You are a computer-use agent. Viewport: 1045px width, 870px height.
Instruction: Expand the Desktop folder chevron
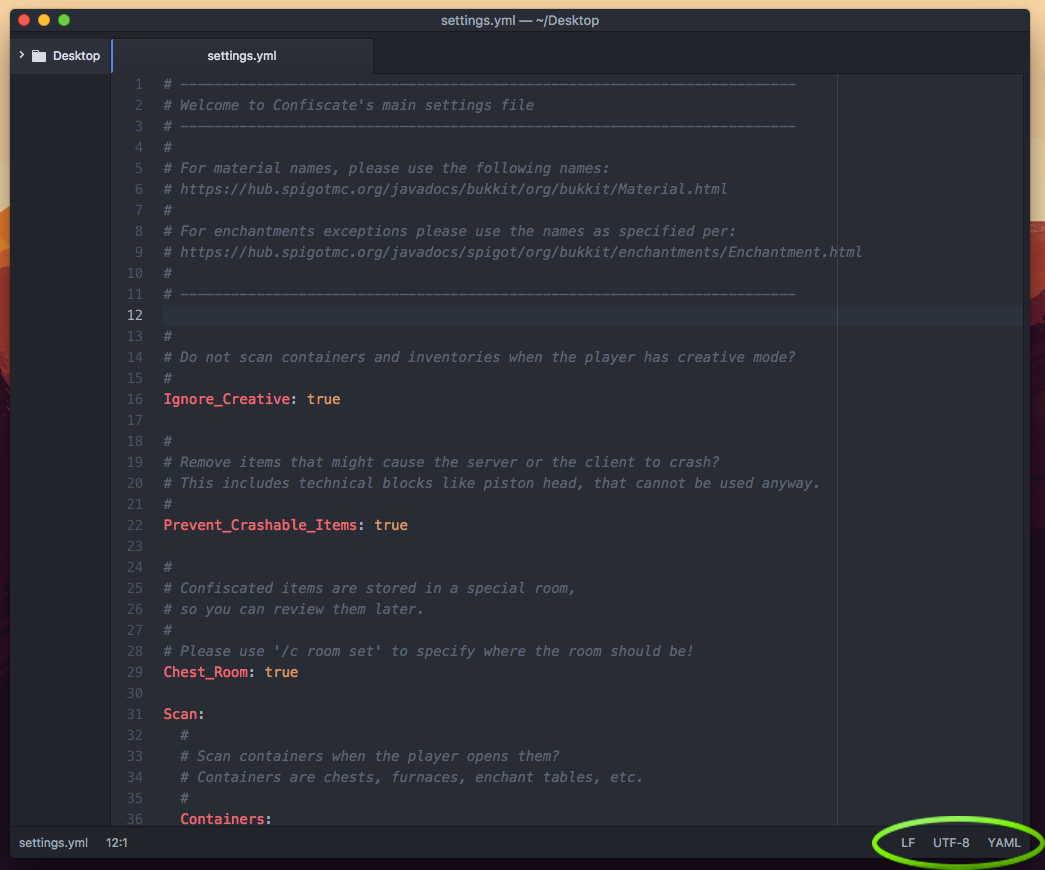(x=21, y=56)
